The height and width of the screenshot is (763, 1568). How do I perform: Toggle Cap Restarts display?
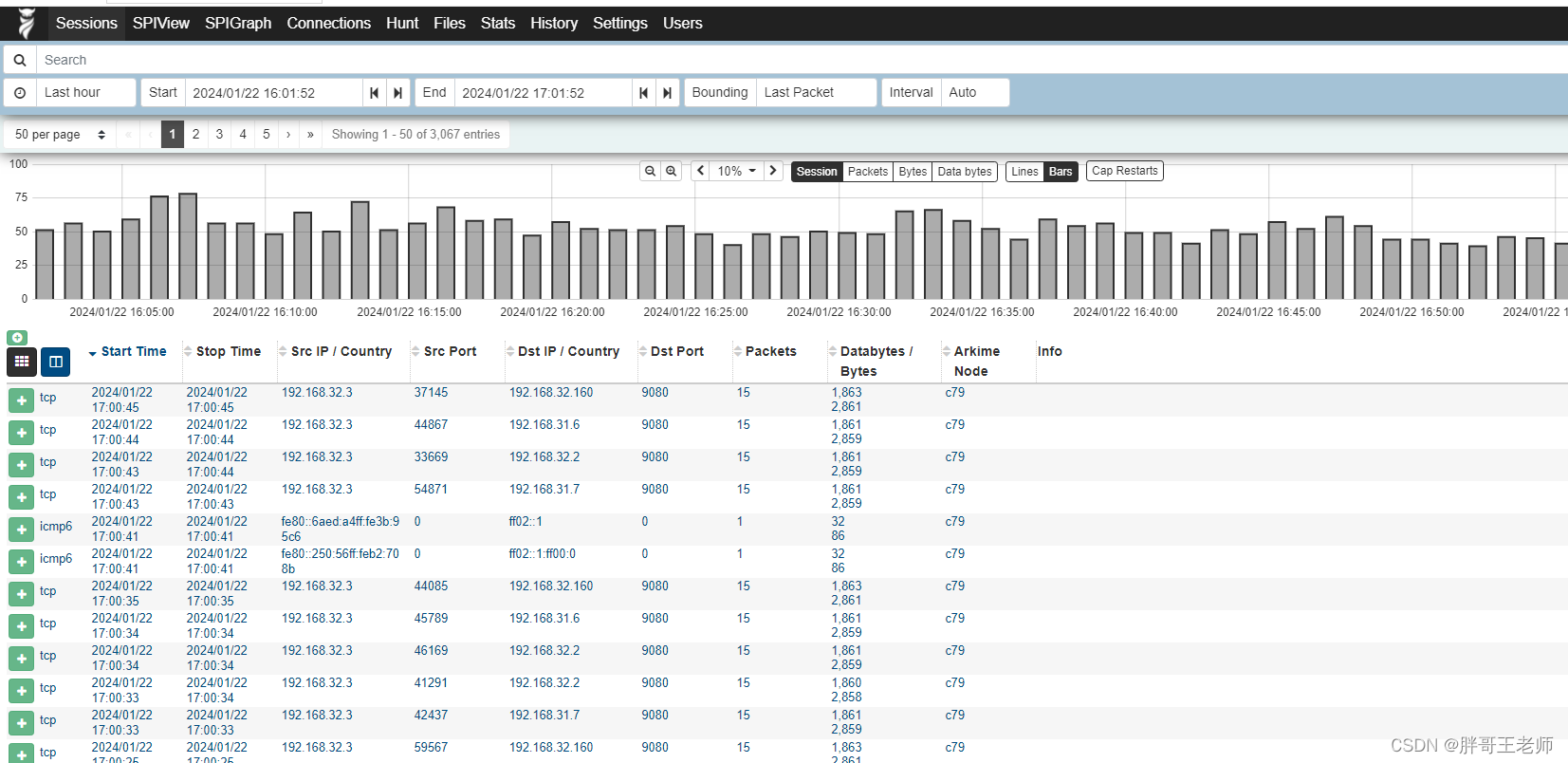[x=1125, y=171]
